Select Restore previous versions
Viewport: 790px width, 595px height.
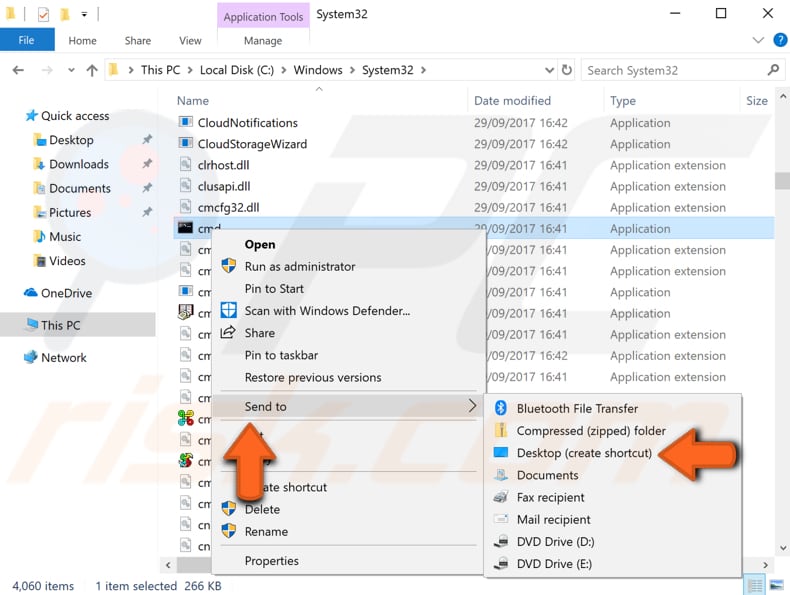coord(313,377)
